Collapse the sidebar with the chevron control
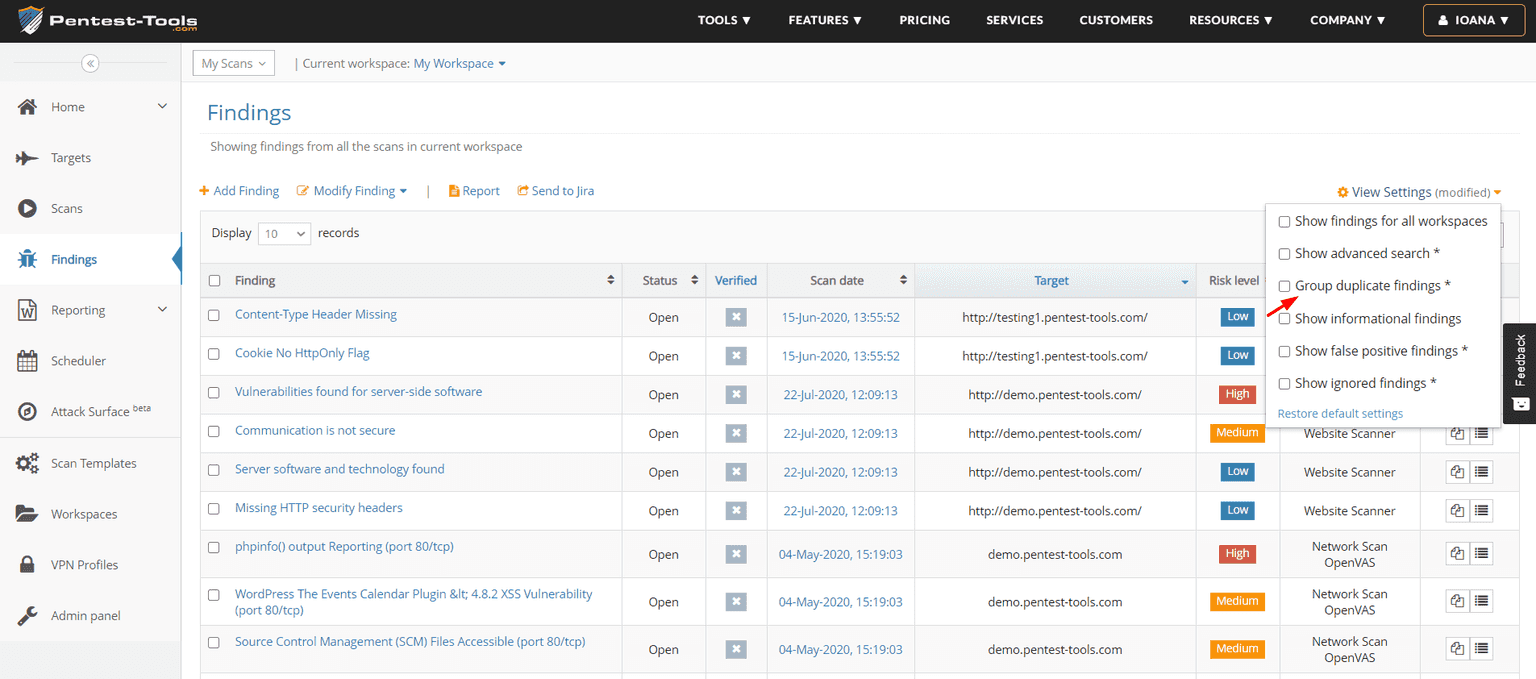 (90, 62)
